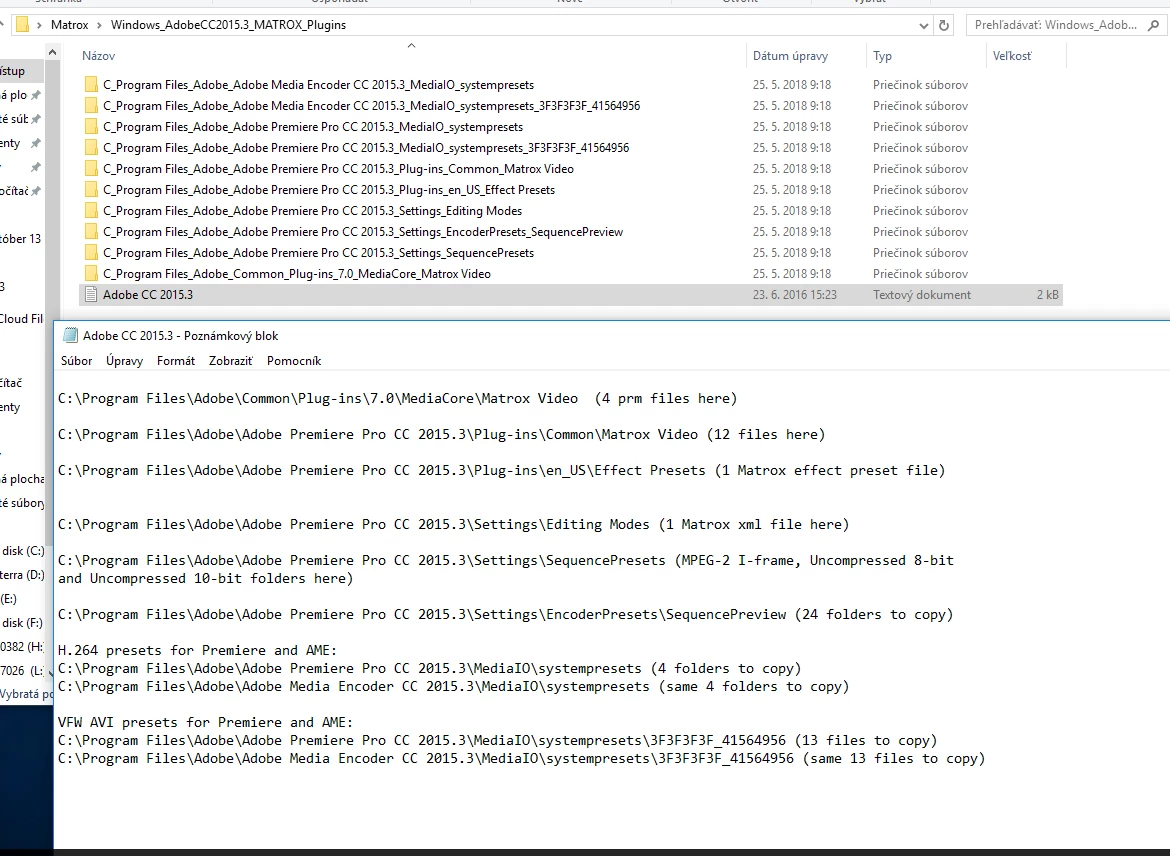
Task: Select Settings_EncoderPresets_SequencePreview folder name
Action: click(x=363, y=231)
